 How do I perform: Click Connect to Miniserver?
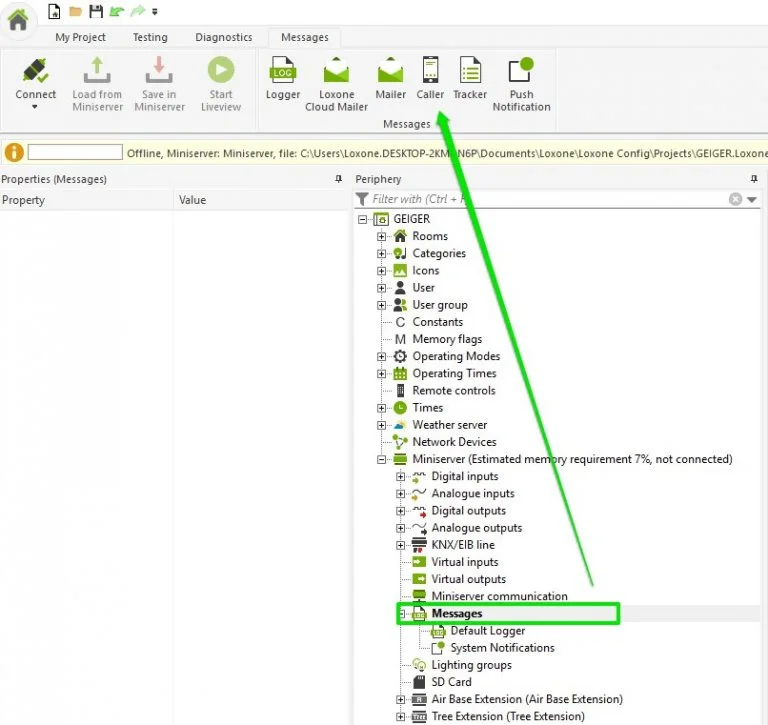pos(36,78)
